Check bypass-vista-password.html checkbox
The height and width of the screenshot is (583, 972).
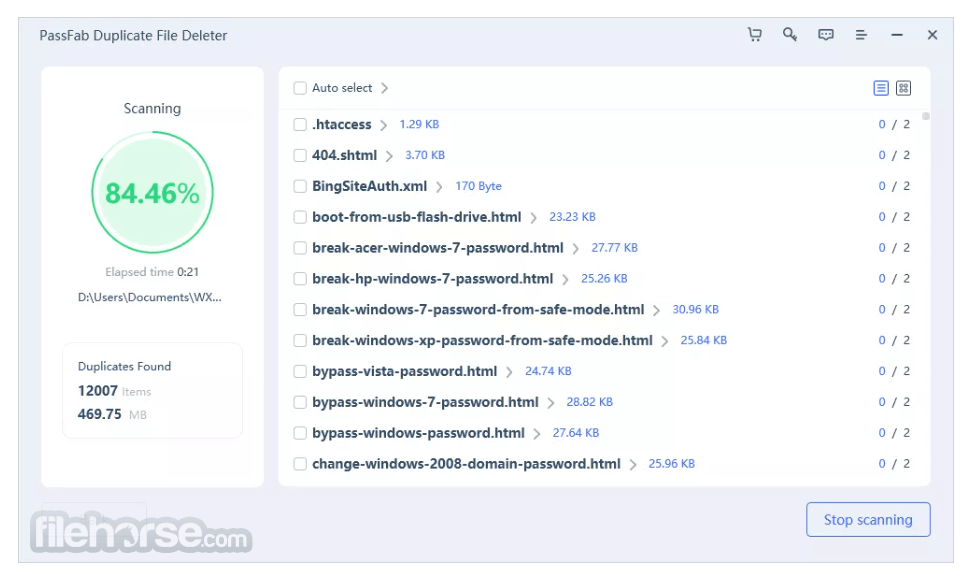[x=300, y=372]
